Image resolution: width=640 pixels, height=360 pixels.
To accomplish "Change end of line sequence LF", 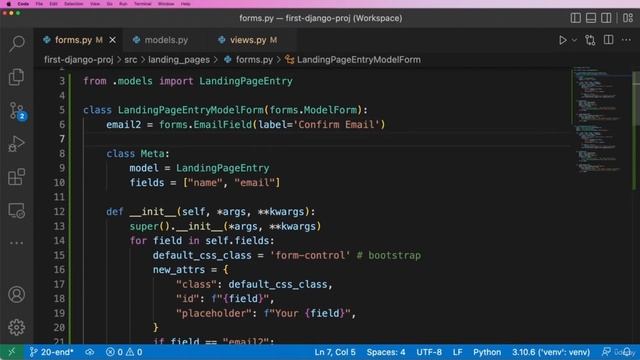I will (x=458, y=352).
